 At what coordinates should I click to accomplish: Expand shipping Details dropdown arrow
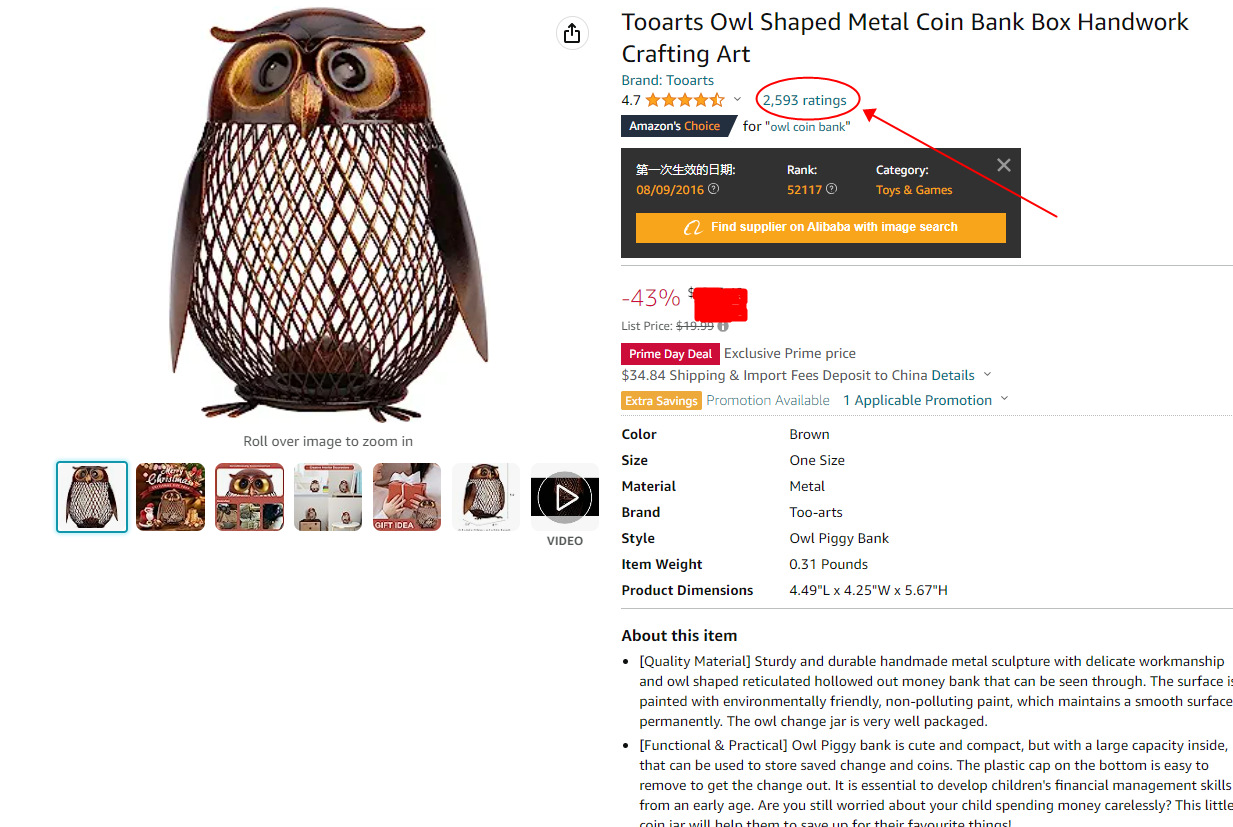(987, 375)
